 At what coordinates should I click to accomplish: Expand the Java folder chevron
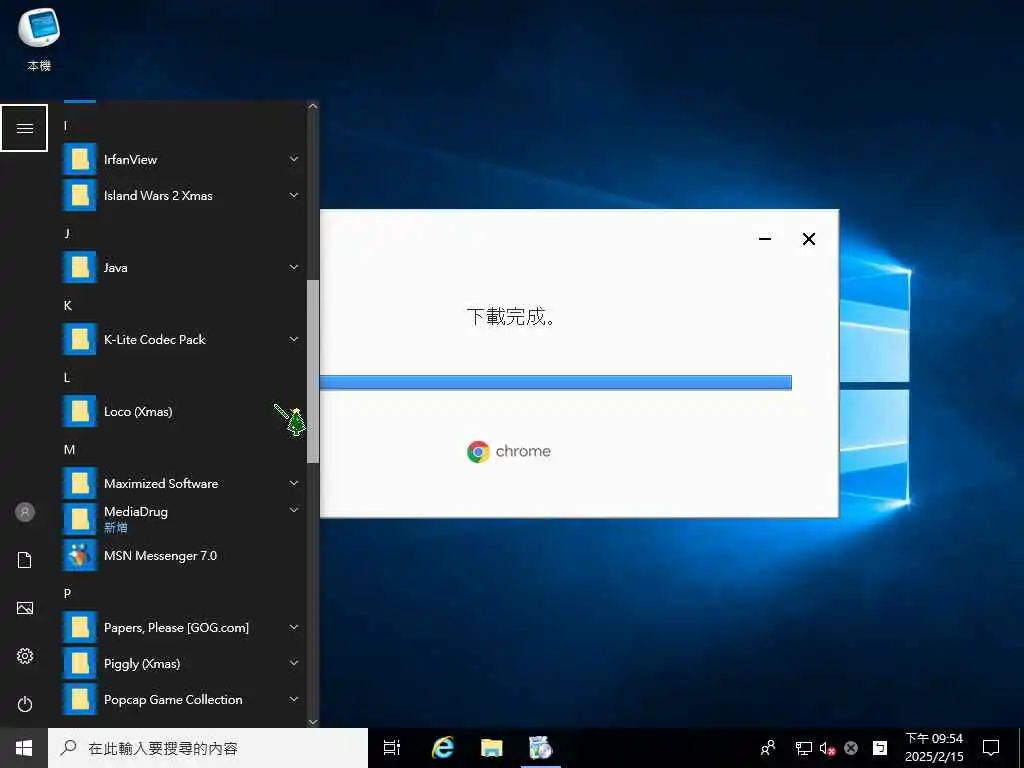point(294,266)
